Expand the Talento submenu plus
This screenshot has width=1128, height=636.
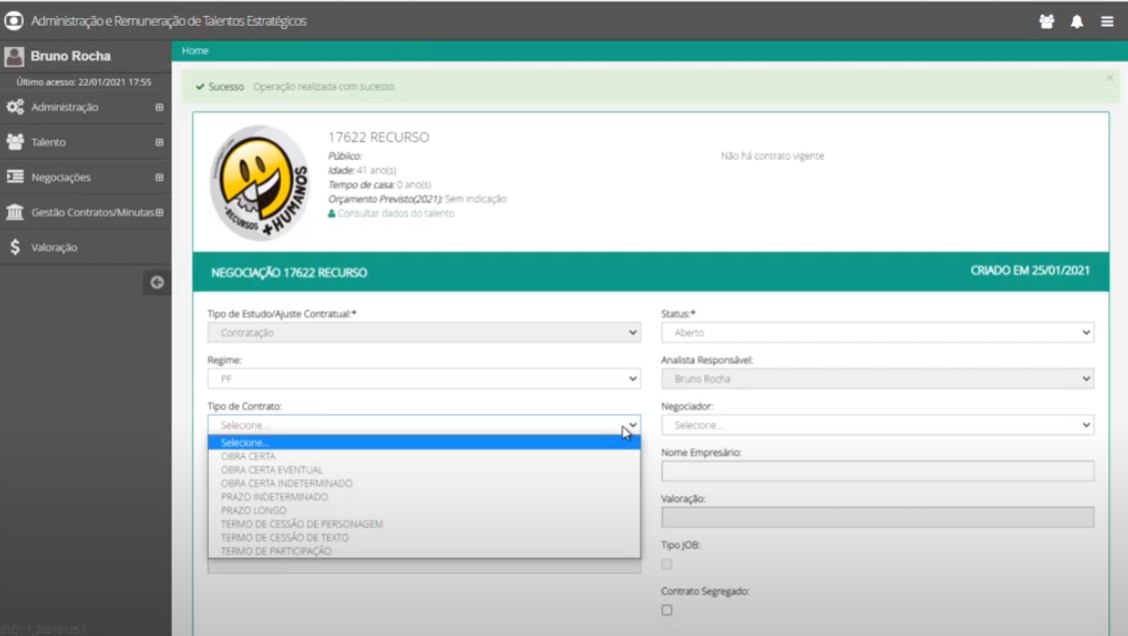point(159,142)
